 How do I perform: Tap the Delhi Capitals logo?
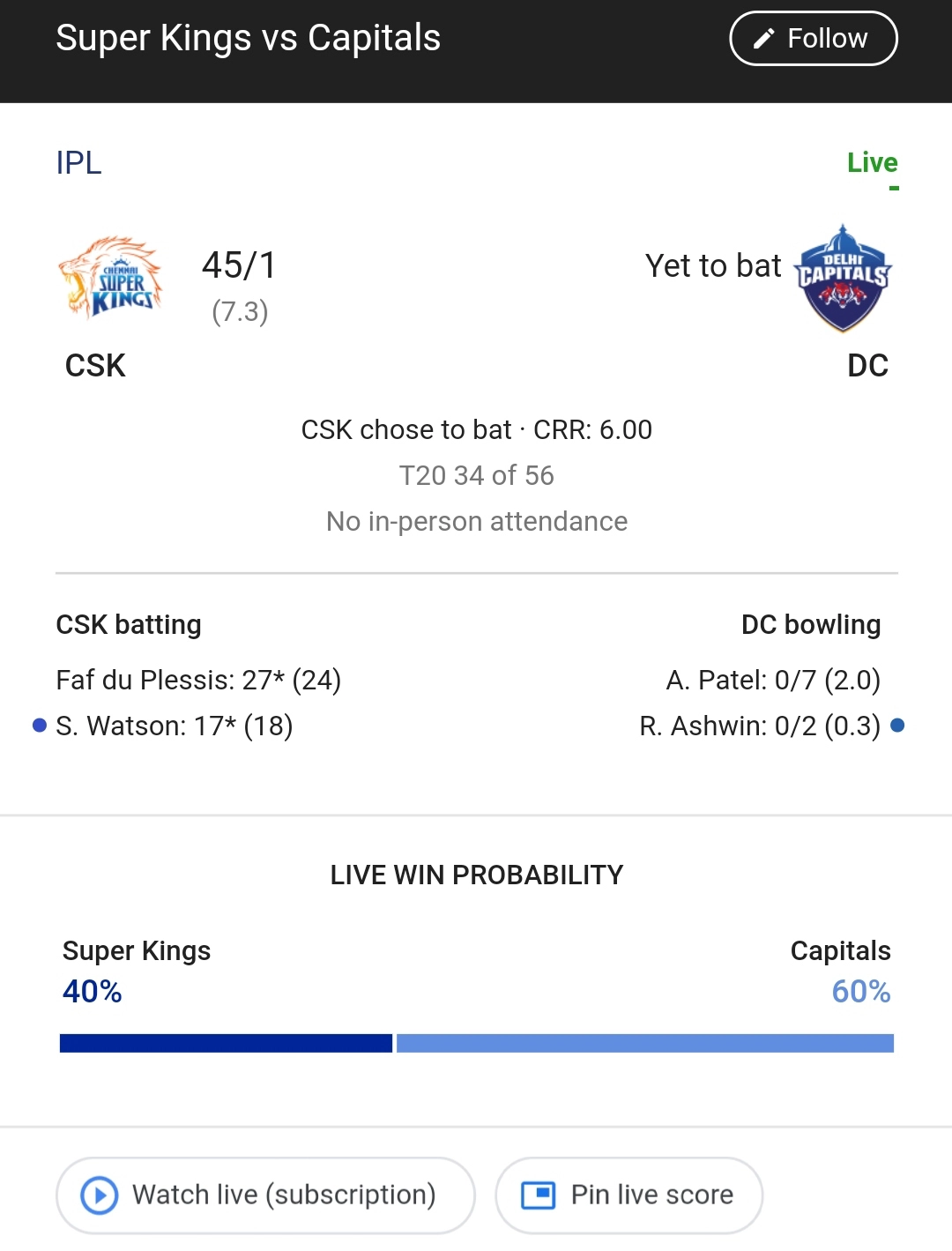pyautogui.click(x=843, y=278)
